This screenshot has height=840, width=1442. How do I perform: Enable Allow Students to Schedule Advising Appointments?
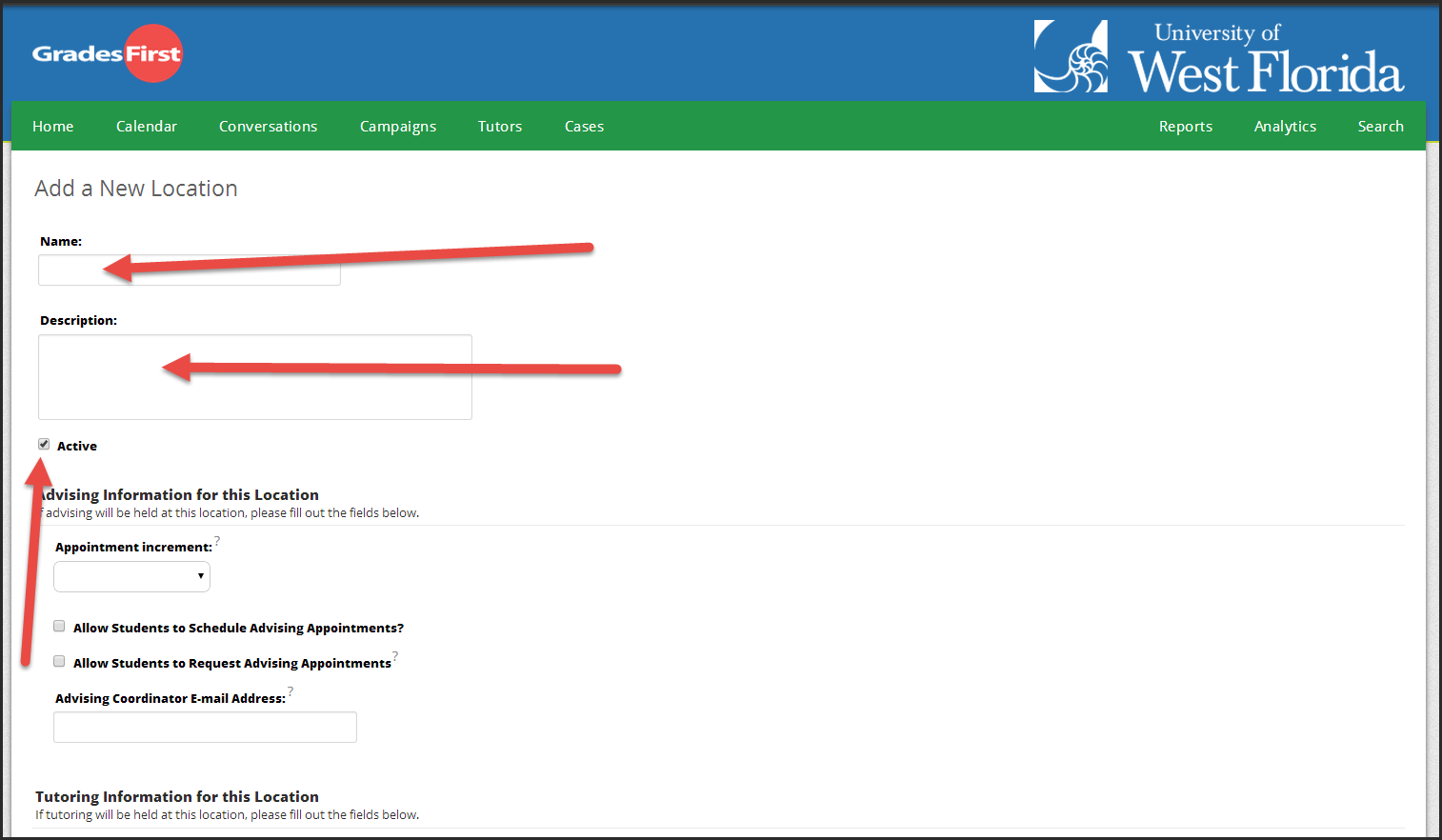tap(59, 627)
